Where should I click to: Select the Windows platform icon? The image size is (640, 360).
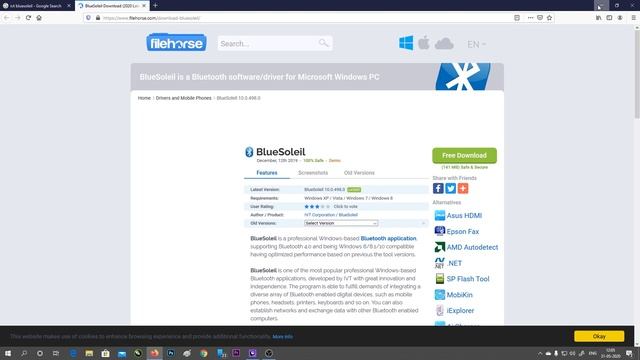click(x=406, y=43)
